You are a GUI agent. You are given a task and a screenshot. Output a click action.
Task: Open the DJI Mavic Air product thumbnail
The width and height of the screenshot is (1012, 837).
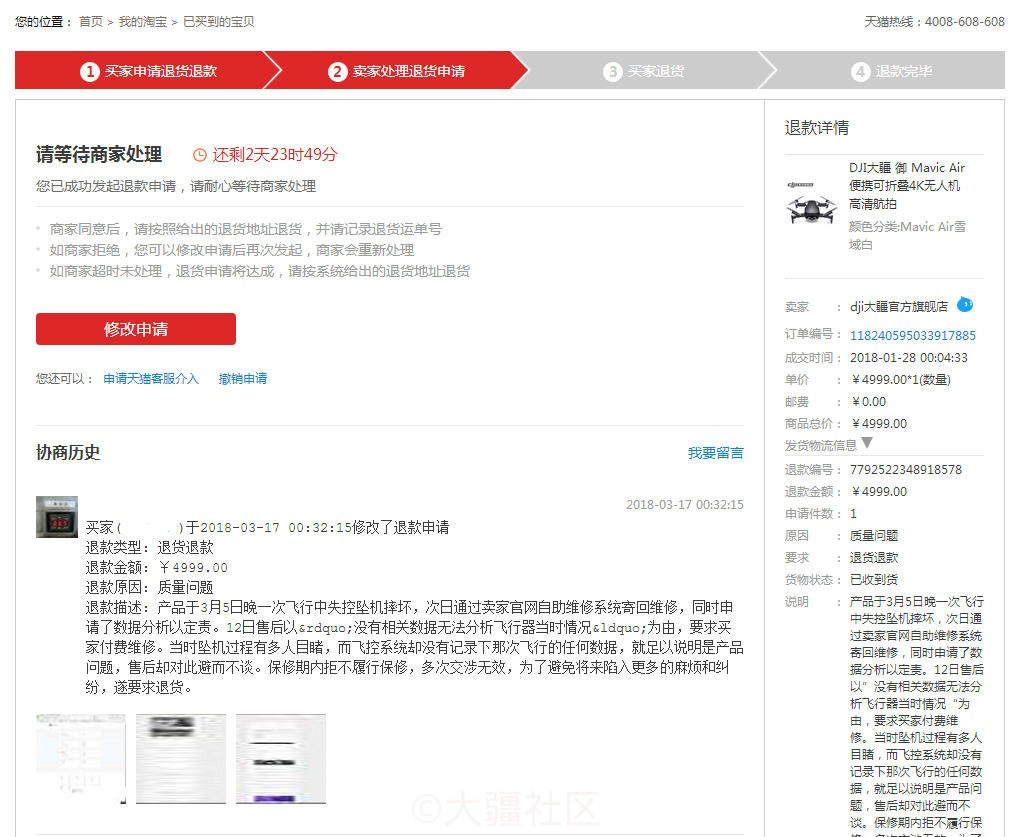coord(811,204)
